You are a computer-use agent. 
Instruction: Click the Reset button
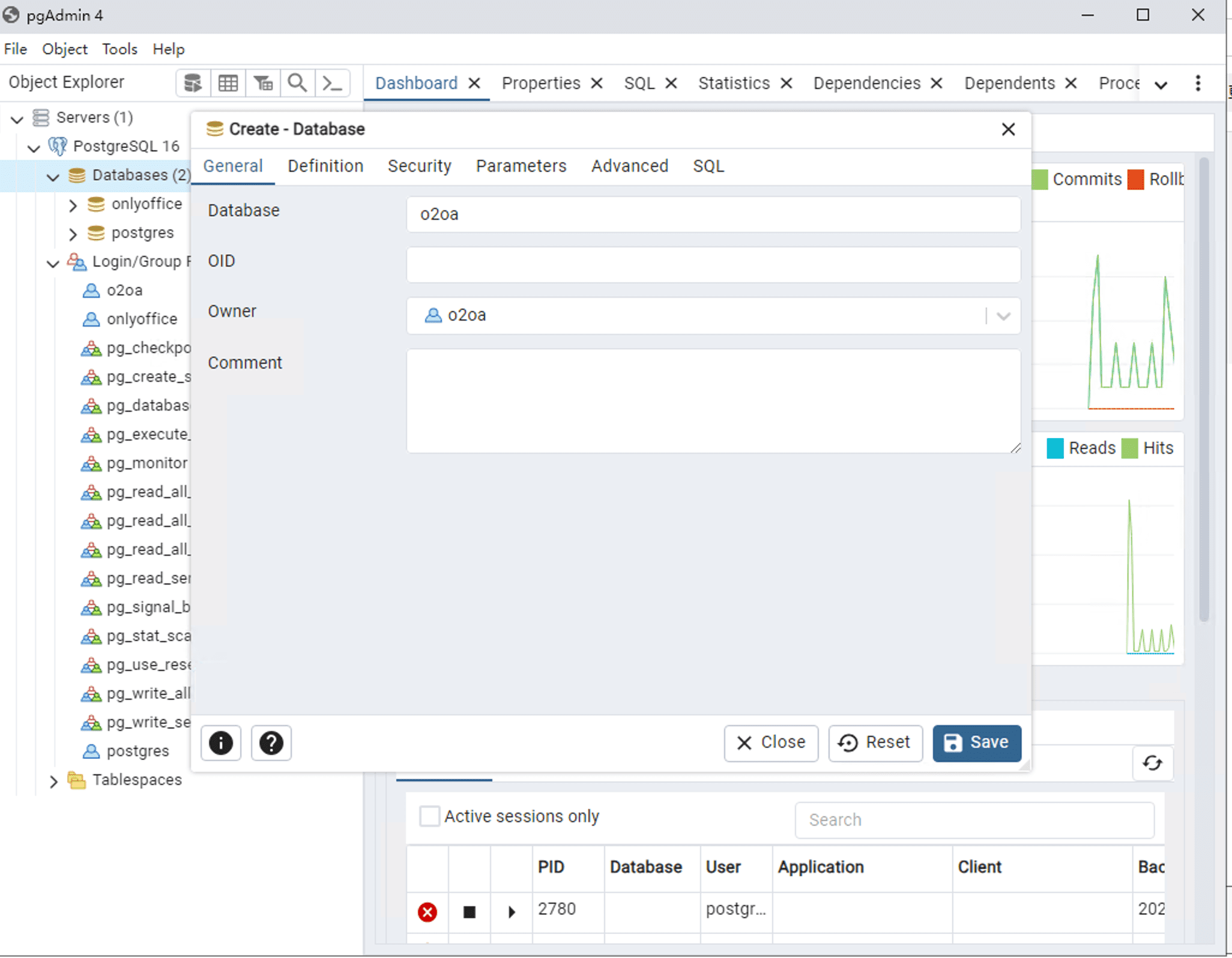(875, 743)
